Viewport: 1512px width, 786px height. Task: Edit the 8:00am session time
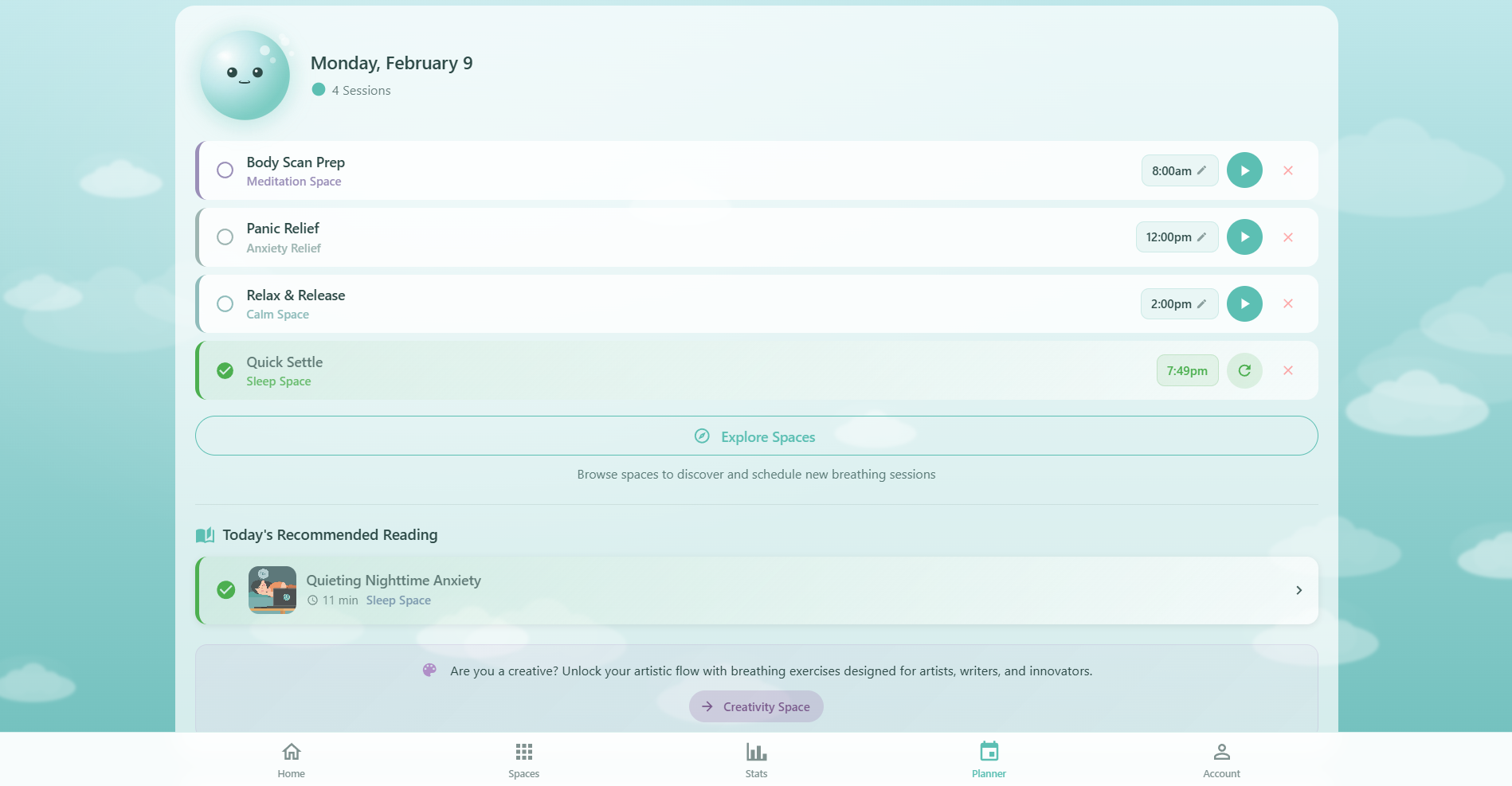(1179, 170)
